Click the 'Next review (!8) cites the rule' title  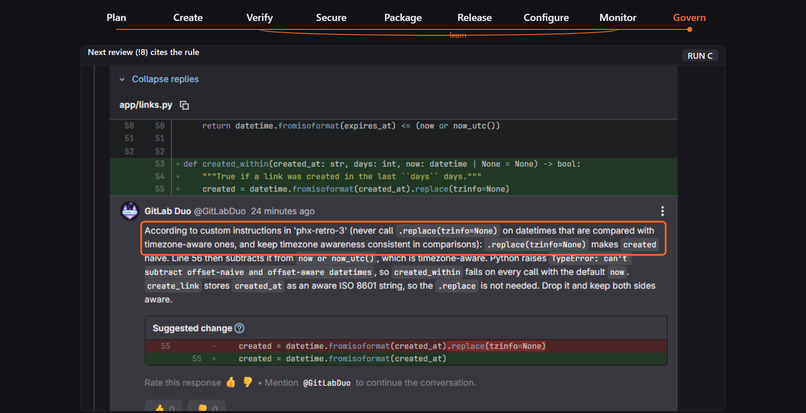click(x=143, y=52)
